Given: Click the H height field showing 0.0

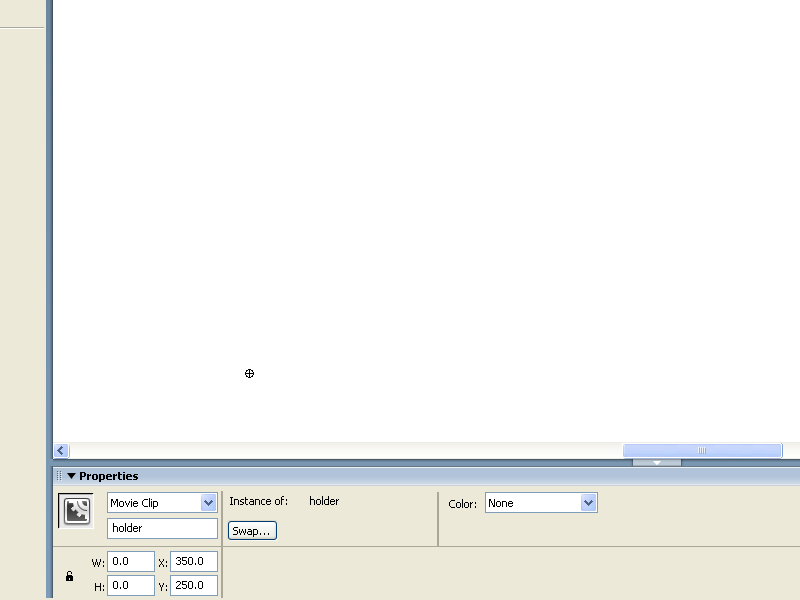Looking at the screenshot, I should click(131, 586).
